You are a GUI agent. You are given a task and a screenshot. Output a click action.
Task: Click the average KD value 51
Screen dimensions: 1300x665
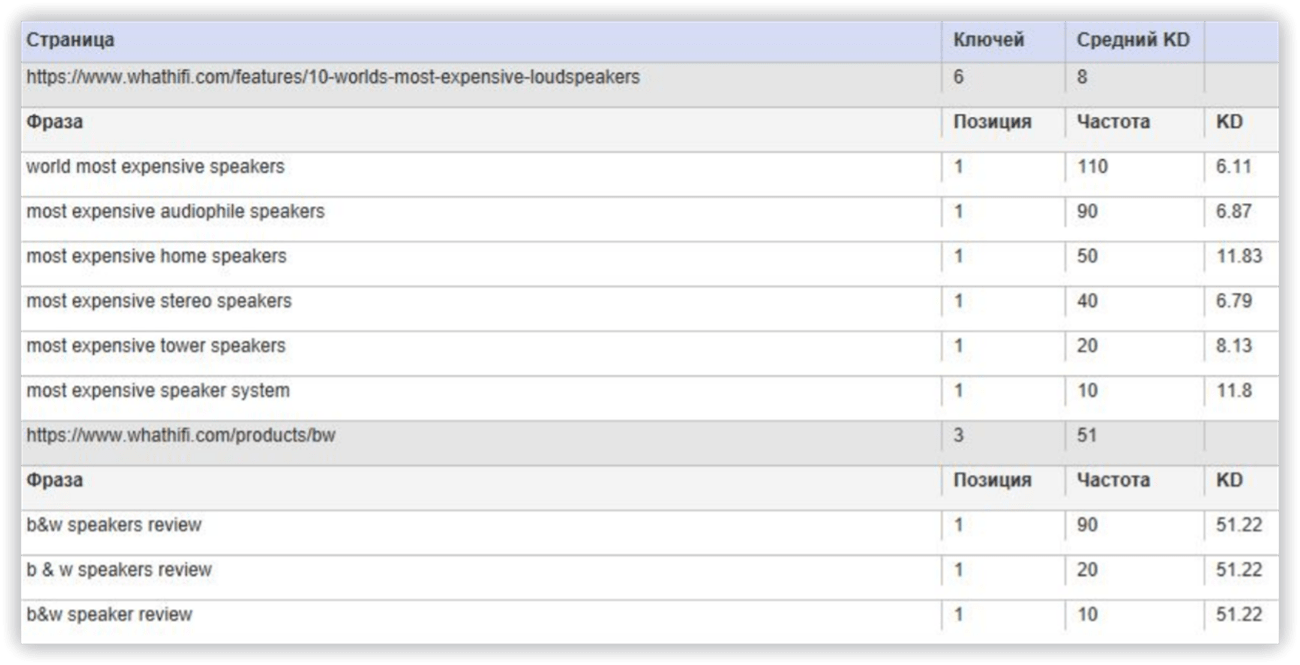pos(1087,435)
